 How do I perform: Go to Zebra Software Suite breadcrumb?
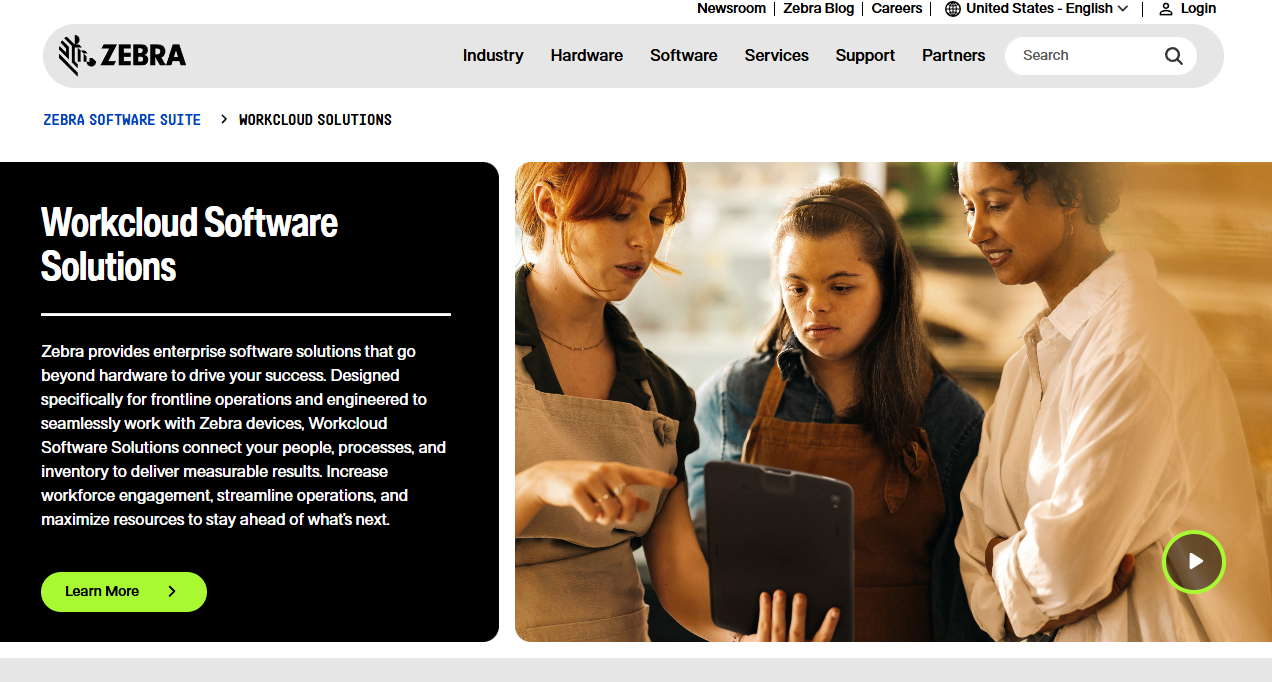pyautogui.click(x=122, y=120)
